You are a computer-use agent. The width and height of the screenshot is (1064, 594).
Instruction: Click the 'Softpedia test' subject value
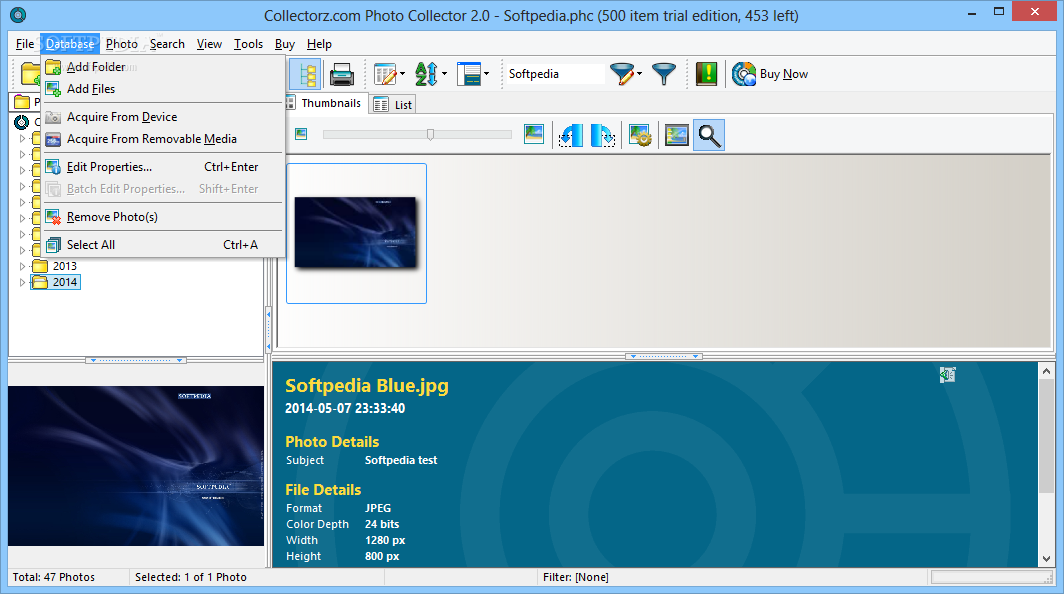click(401, 460)
